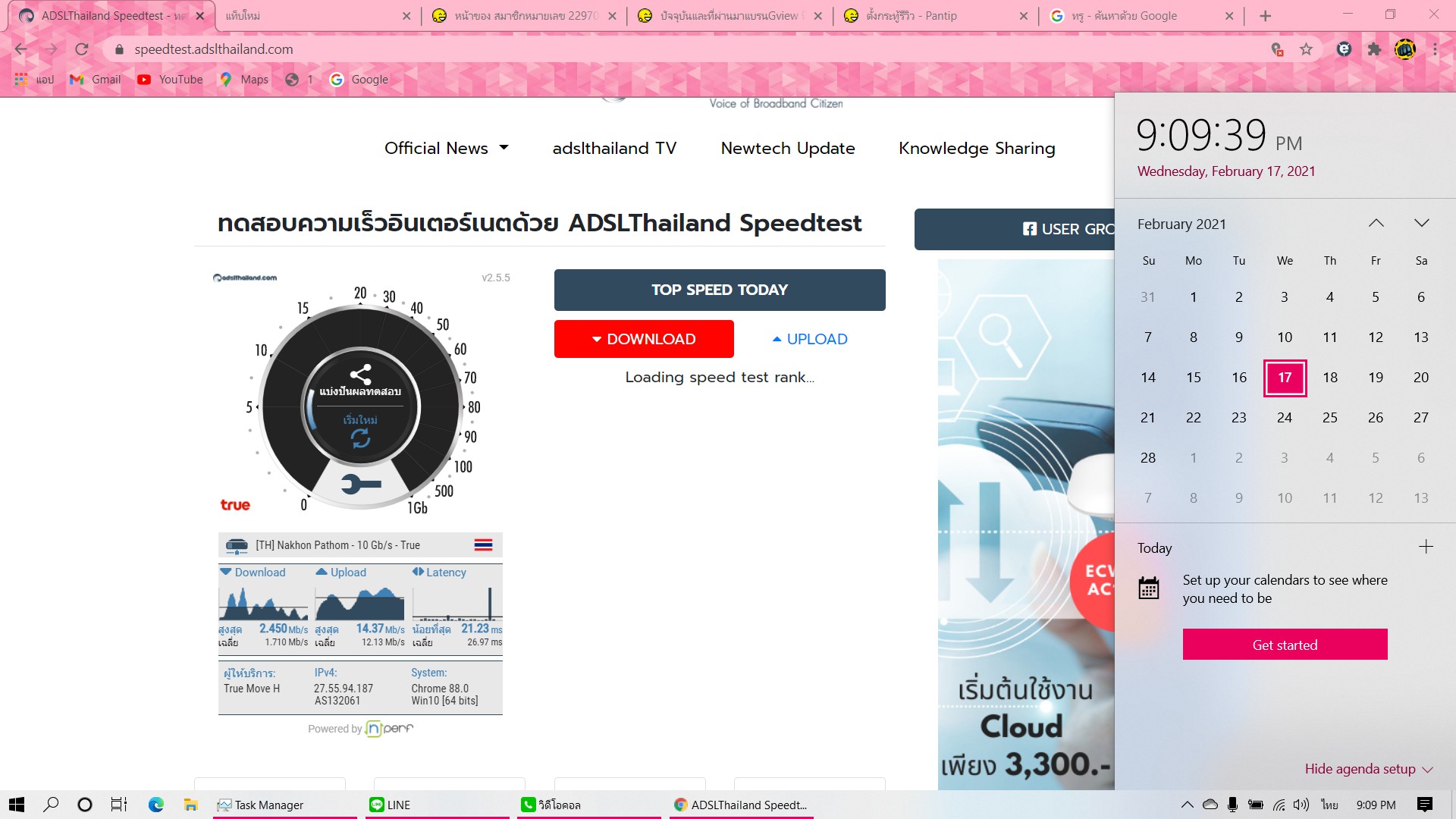Open the Google bookmark
Viewport: 1456px width, 819px height.
pos(359,80)
